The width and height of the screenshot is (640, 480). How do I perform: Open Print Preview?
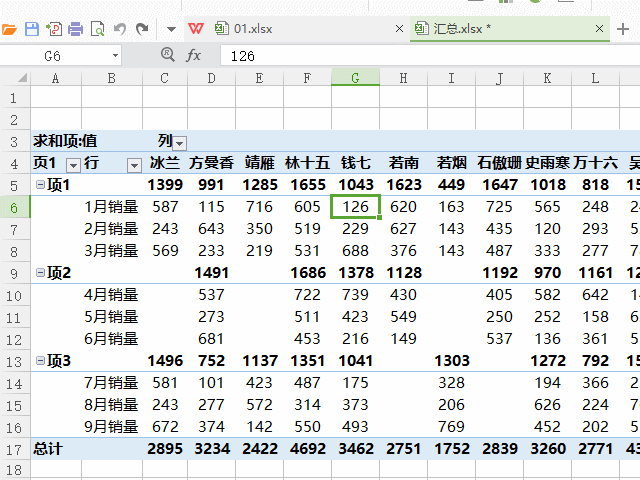click(98, 29)
